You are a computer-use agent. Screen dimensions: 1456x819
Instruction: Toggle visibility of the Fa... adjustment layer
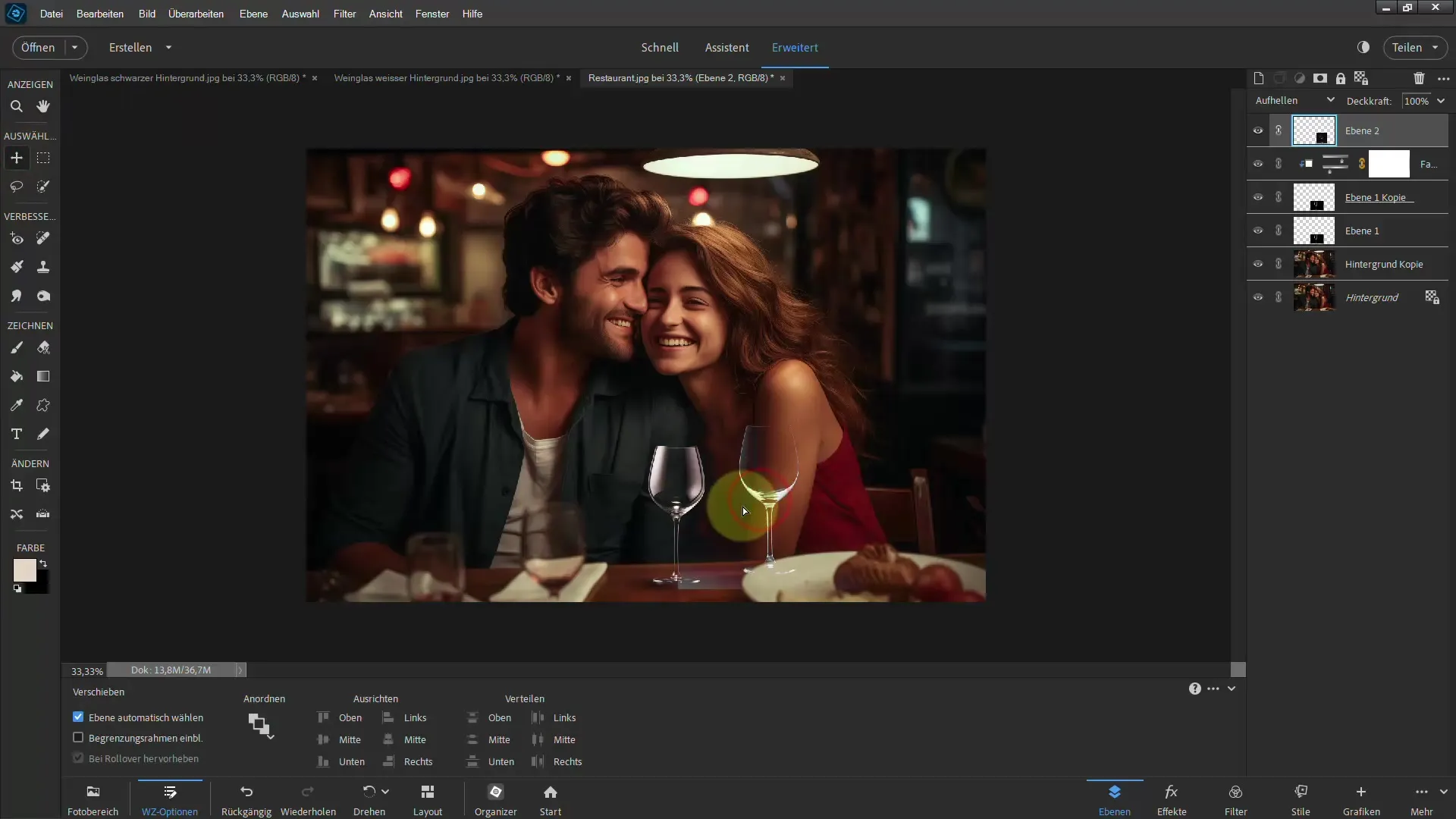1258,164
